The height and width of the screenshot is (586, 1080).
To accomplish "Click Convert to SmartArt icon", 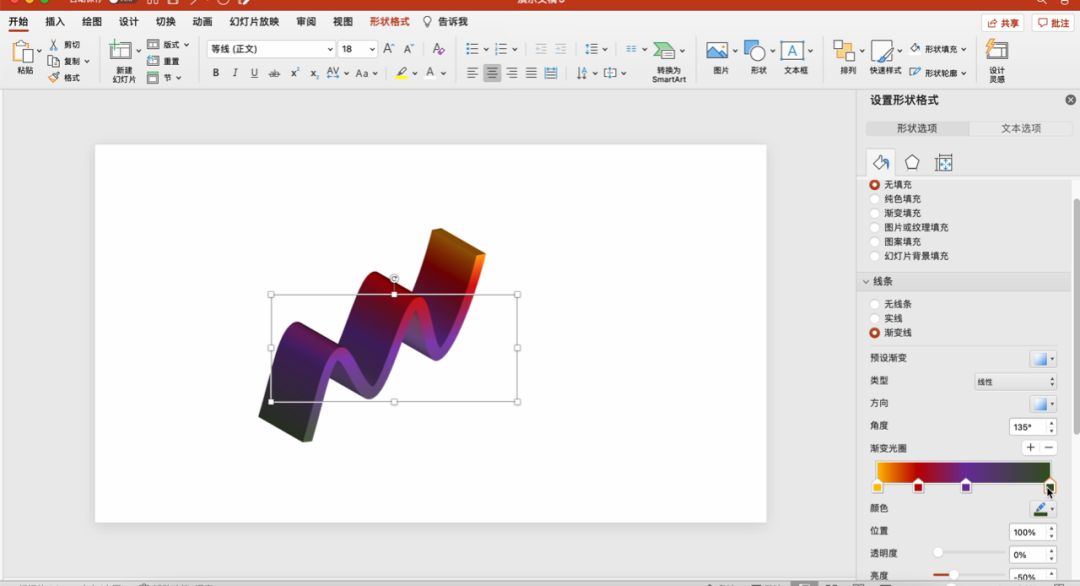I will click(665, 50).
